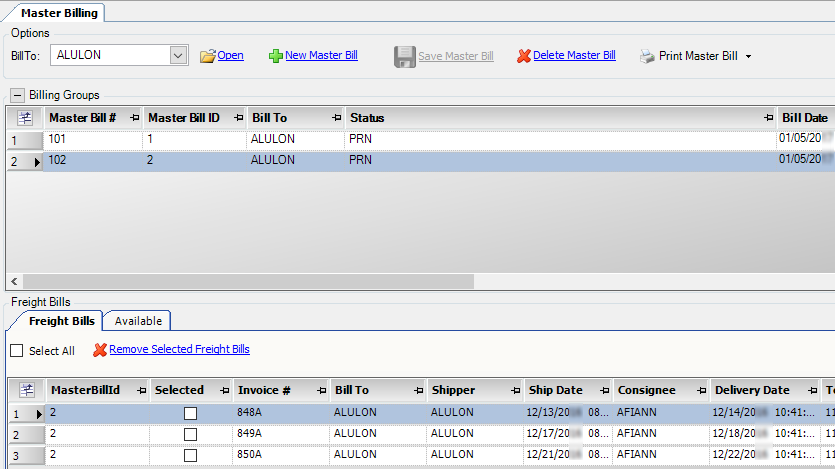This screenshot has width=835, height=469.
Task: Collapse the Billing Groups section
Action: [x=17, y=95]
